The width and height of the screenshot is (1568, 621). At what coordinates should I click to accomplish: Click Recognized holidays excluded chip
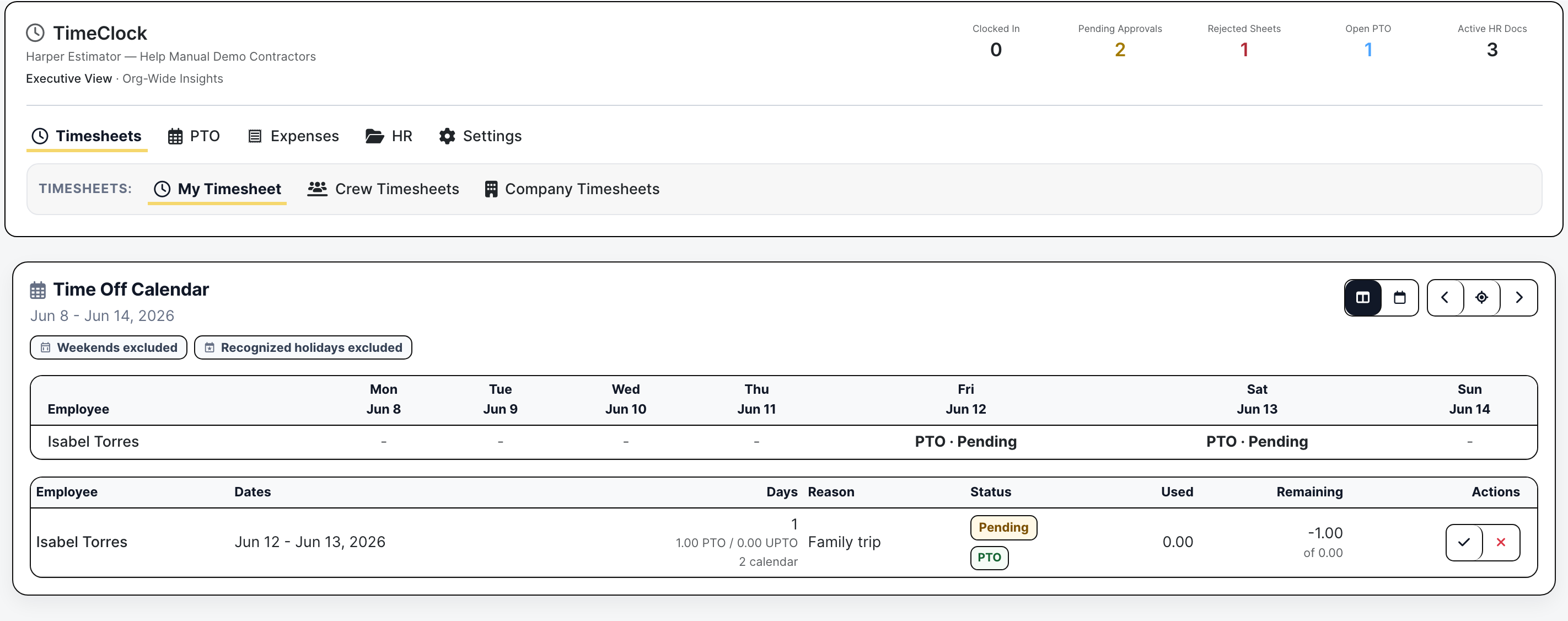tap(303, 347)
